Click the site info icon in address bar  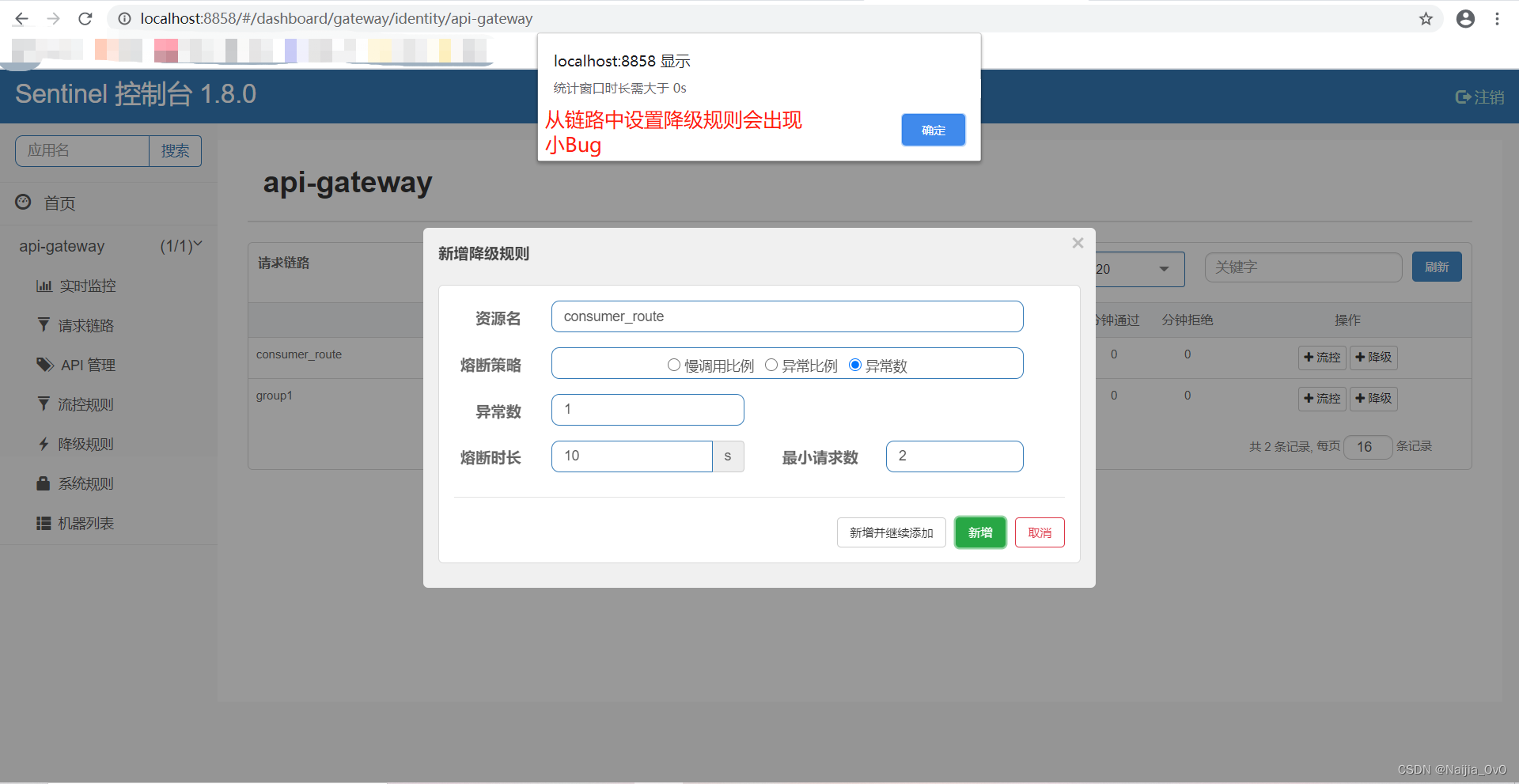(x=124, y=18)
